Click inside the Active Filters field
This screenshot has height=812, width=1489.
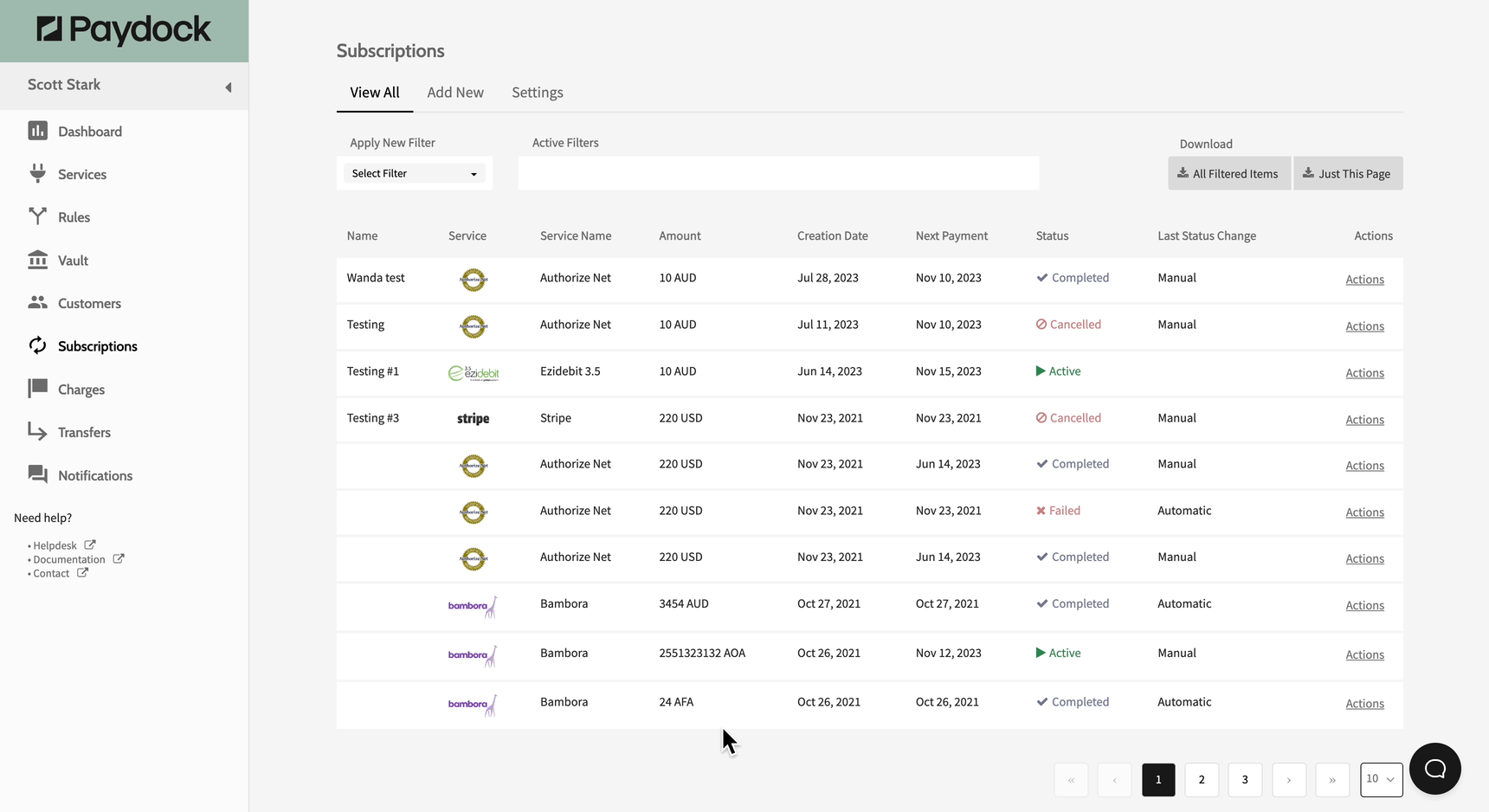[778, 173]
